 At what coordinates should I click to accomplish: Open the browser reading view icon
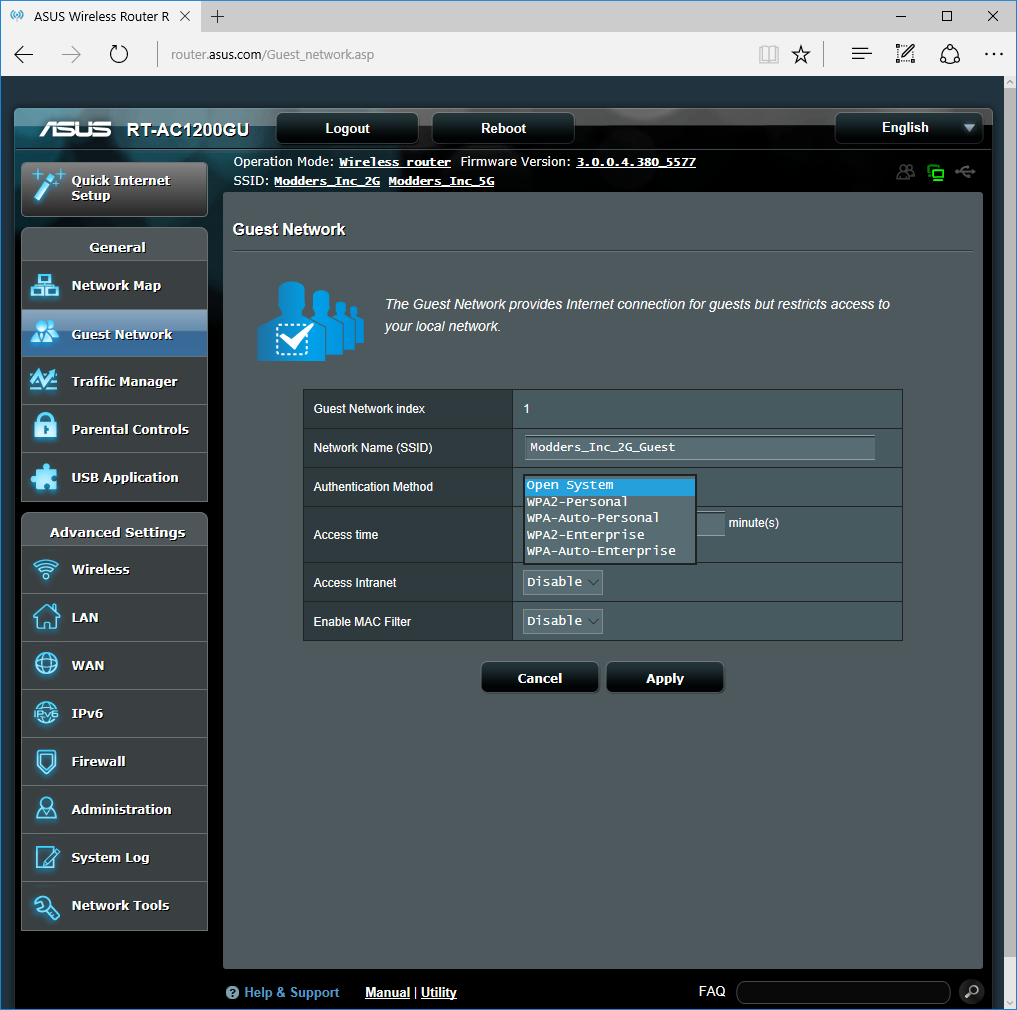769,54
